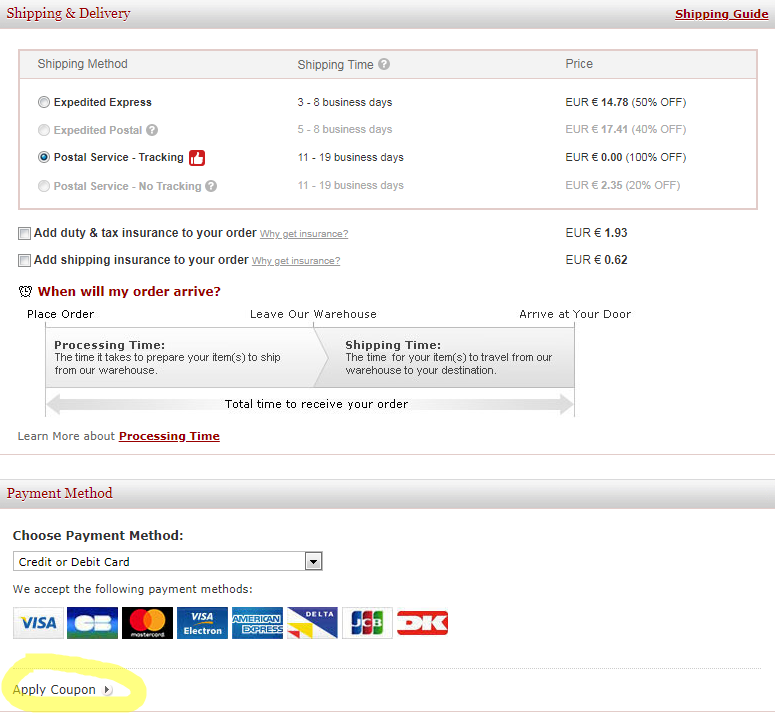Screen dimensions: 775x715
Task: Click the American Express card logo
Action: tap(257, 623)
